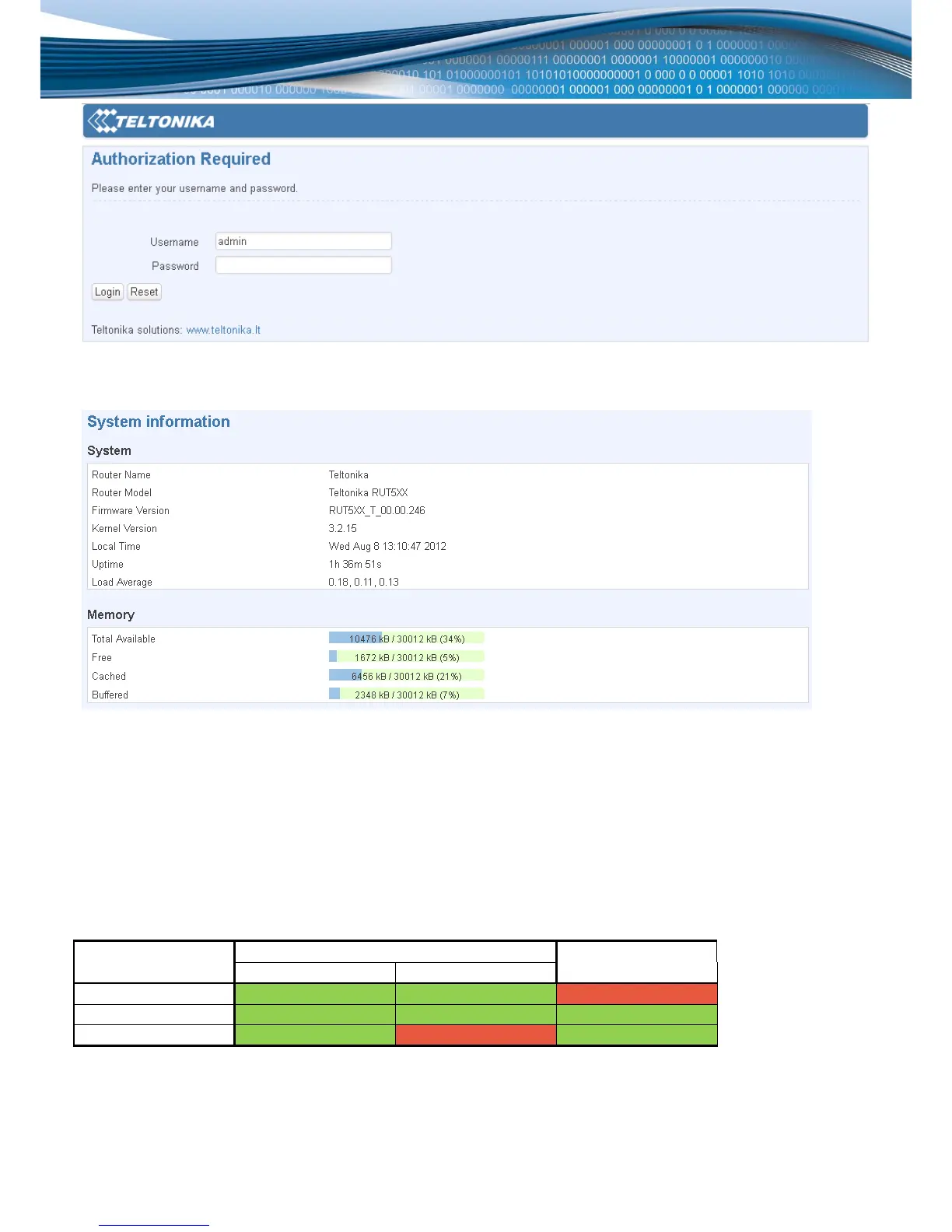Screen dimensions: 952x1232
Task: Select the uptime value "1h 36m 51s"
Action: point(355,564)
